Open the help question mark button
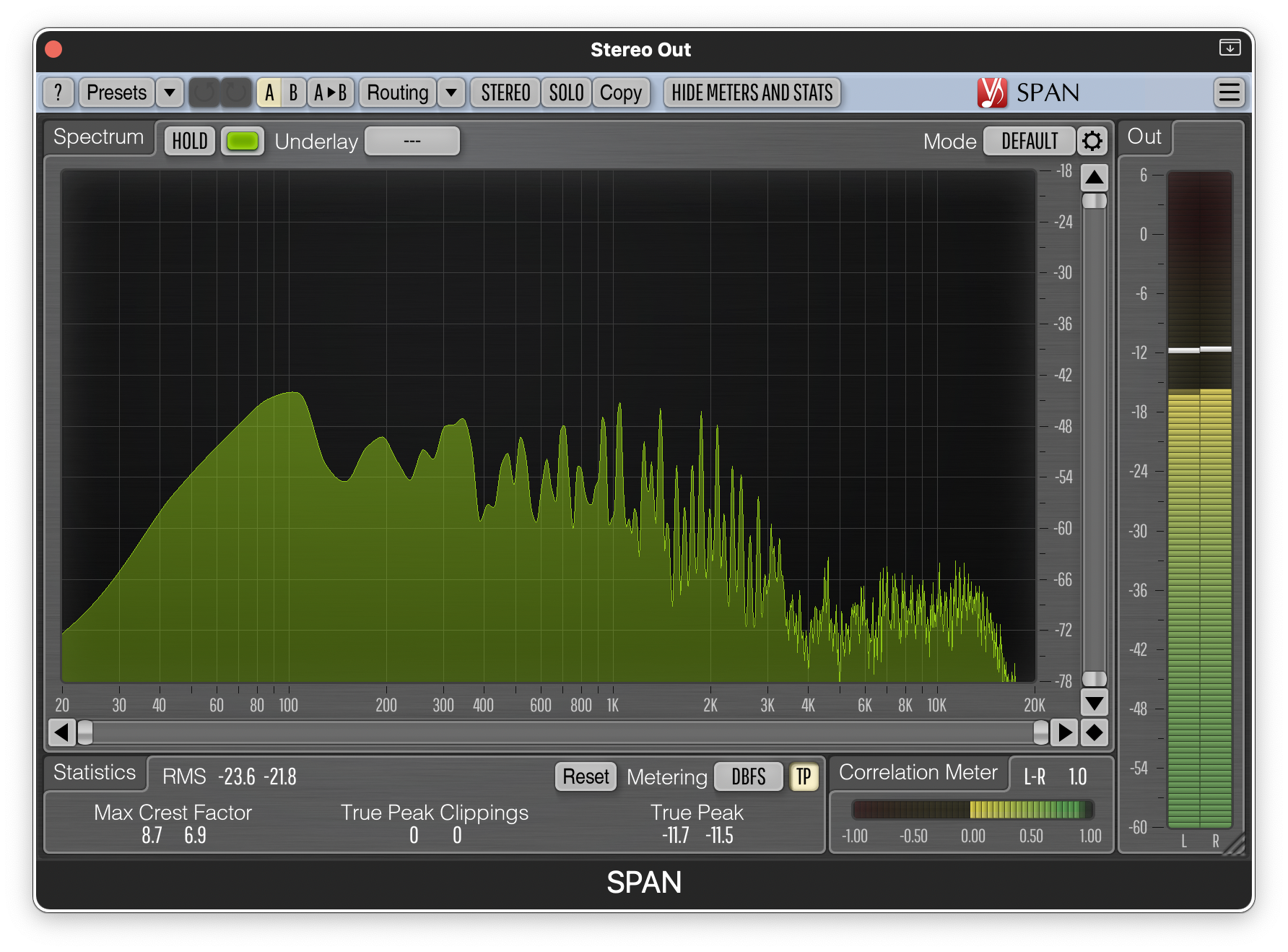 click(58, 92)
